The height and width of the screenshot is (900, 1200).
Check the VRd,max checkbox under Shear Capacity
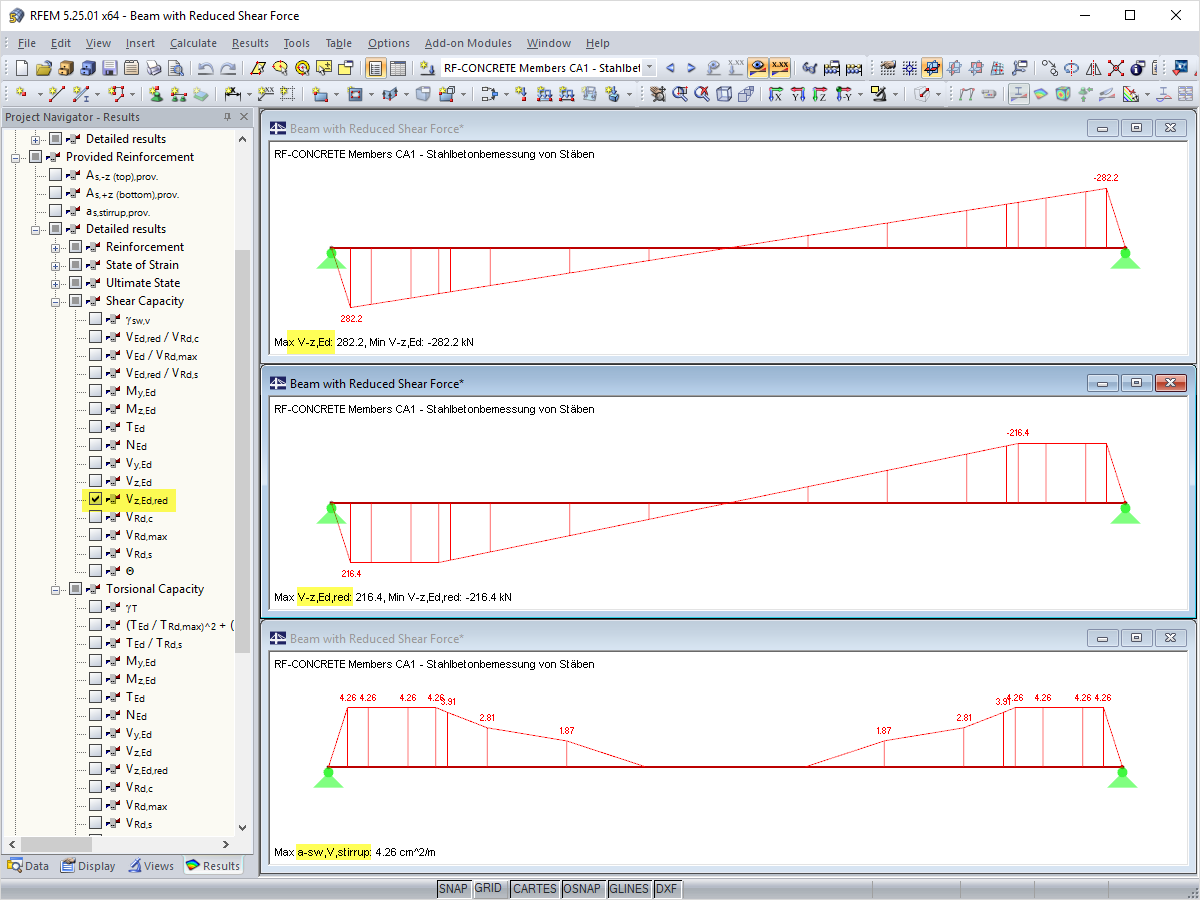[95, 535]
